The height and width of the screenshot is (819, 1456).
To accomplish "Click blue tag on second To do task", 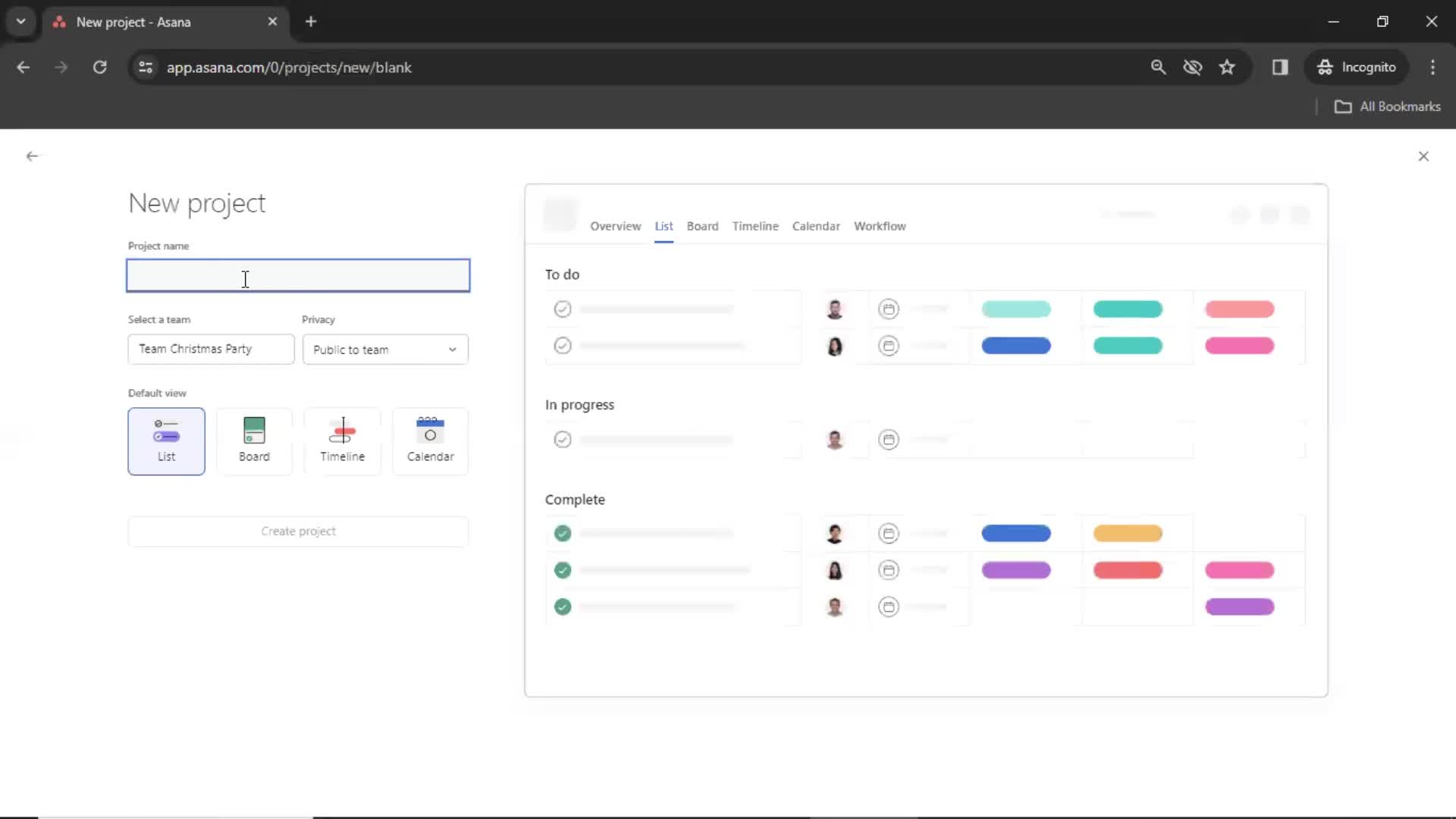I will tap(1016, 346).
